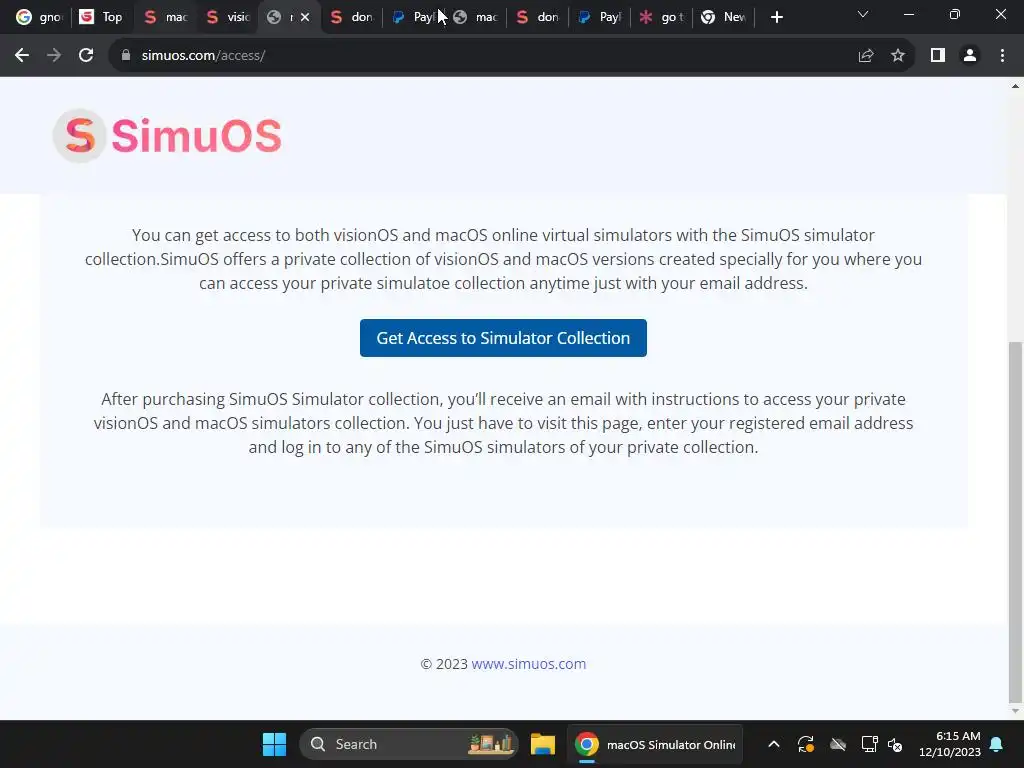Image resolution: width=1024 pixels, height=768 pixels.
Task: Click the taskbar Search box
Action: tap(409, 744)
